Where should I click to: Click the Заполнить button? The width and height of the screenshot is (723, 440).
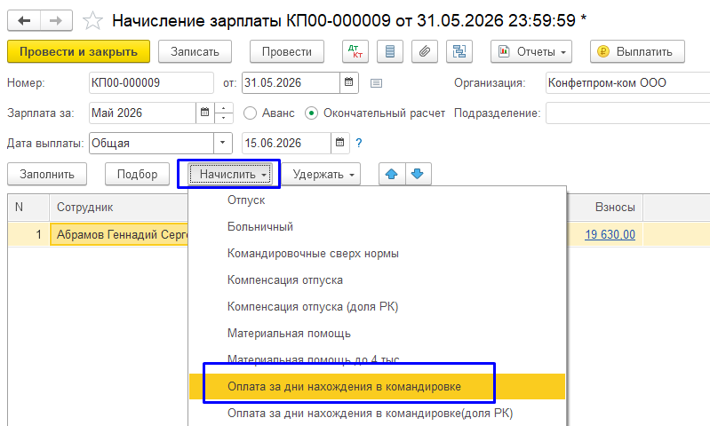pos(47,174)
